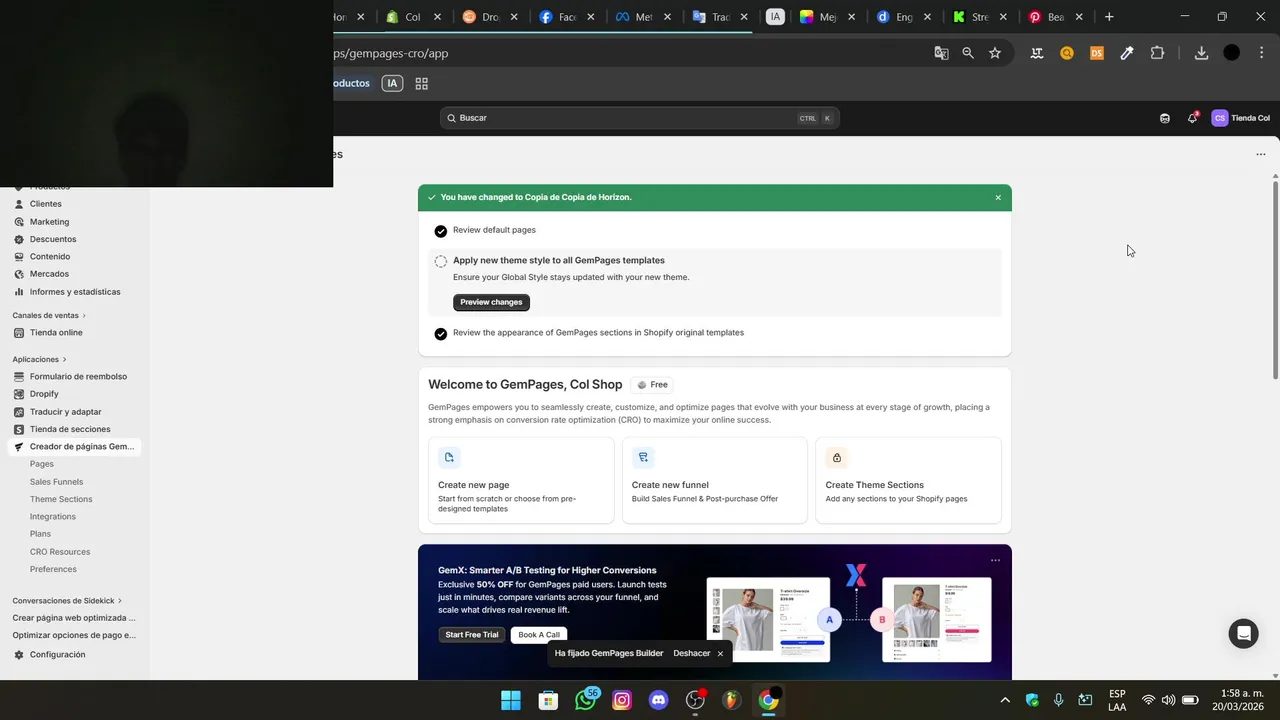The width and height of the screenshot is (1280, 720).
Task: Open Tienda online sales channel
Action: pos(56,333)
